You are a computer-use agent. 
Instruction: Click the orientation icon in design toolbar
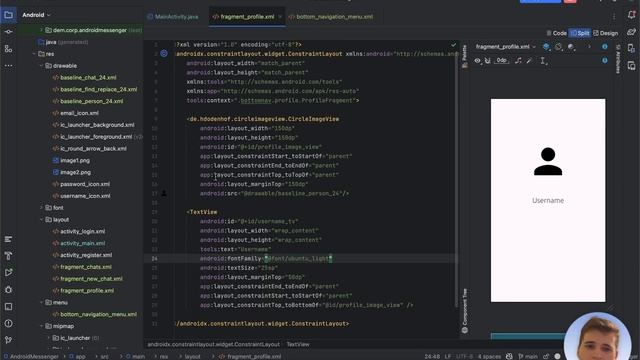tap(559, 47)
